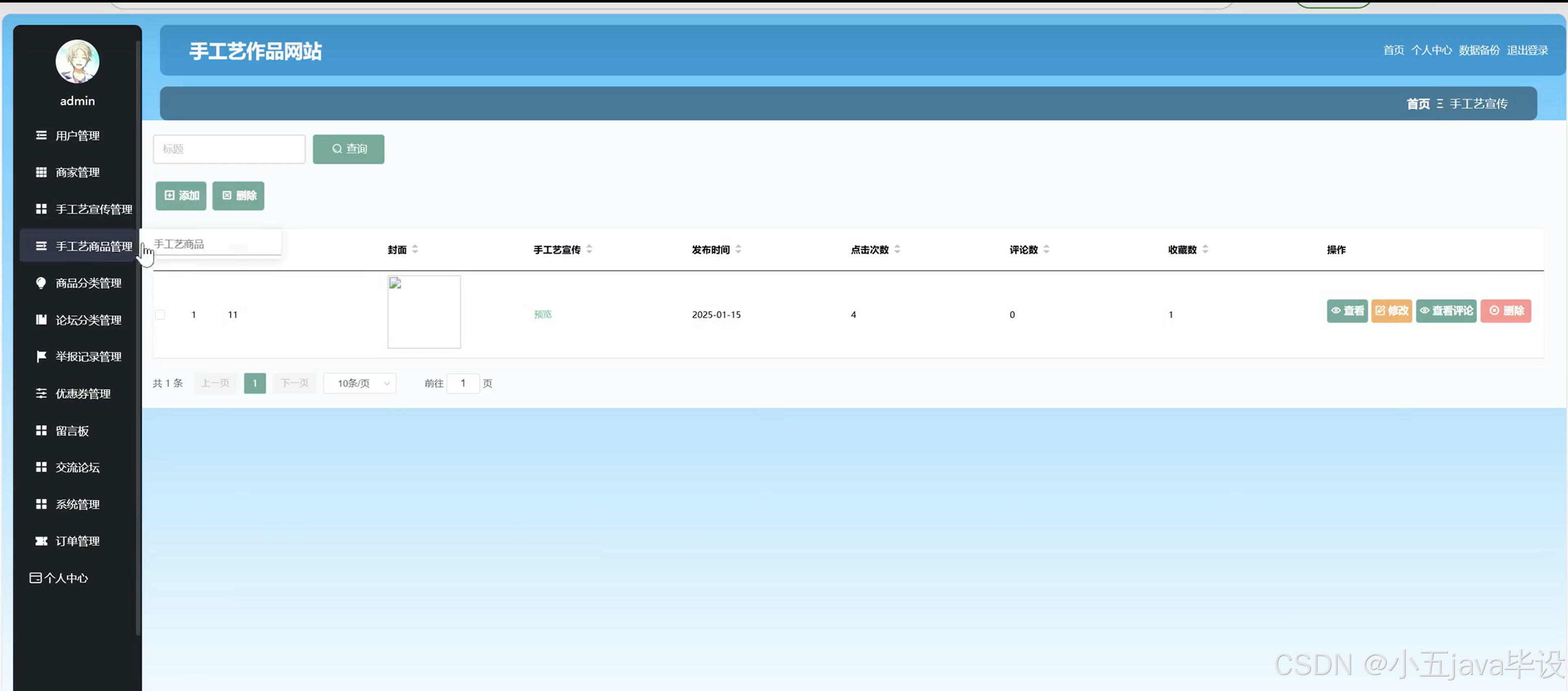
Task: Select the 手工艺商品 submenu item
Action: click(179, 244)
